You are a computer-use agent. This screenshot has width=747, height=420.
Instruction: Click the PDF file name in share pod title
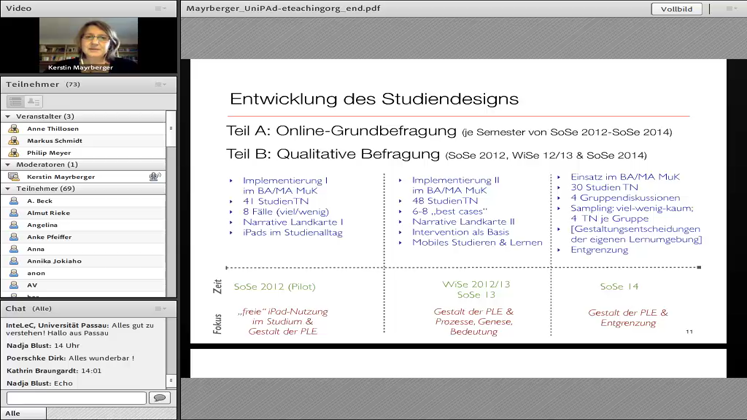coord(283,8)
